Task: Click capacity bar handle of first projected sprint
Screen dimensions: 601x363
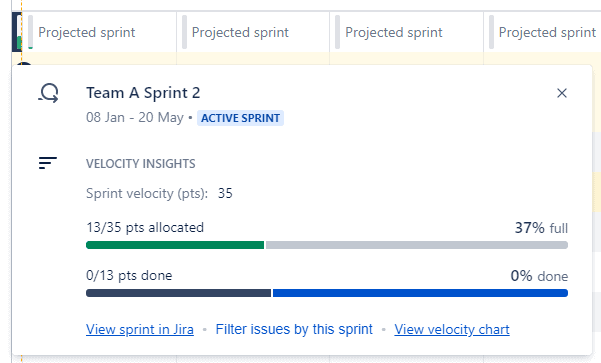Action: pyautogui.click(x=30, y=32)
